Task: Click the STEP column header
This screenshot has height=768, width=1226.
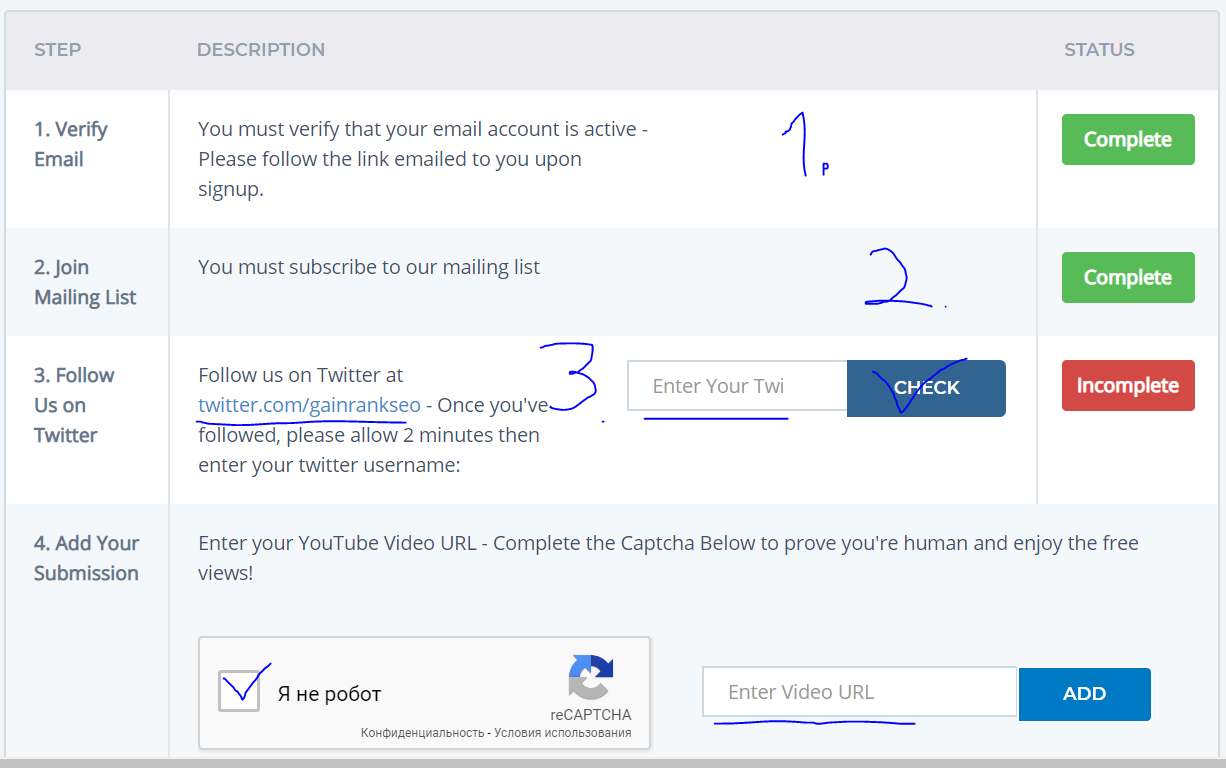Action: click(58, 49)
